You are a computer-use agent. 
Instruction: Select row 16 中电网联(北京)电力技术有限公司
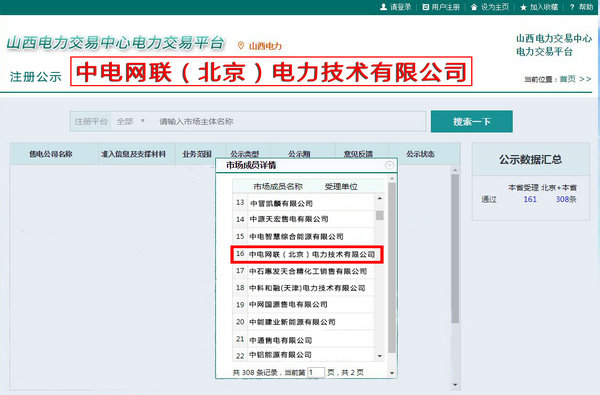(x=307, y=254)
